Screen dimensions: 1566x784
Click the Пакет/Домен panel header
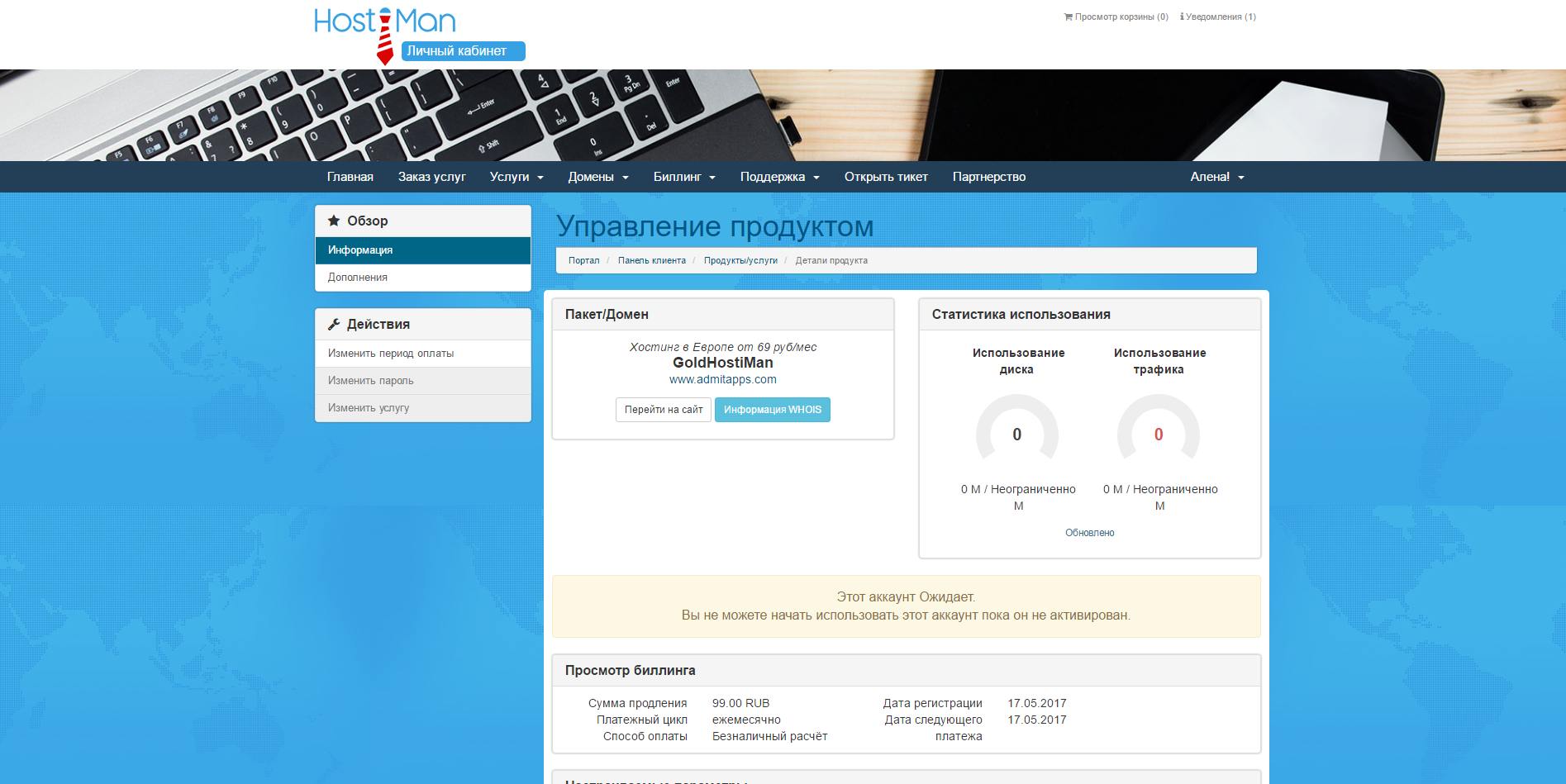pyautogui.click(x=723, y=314)
